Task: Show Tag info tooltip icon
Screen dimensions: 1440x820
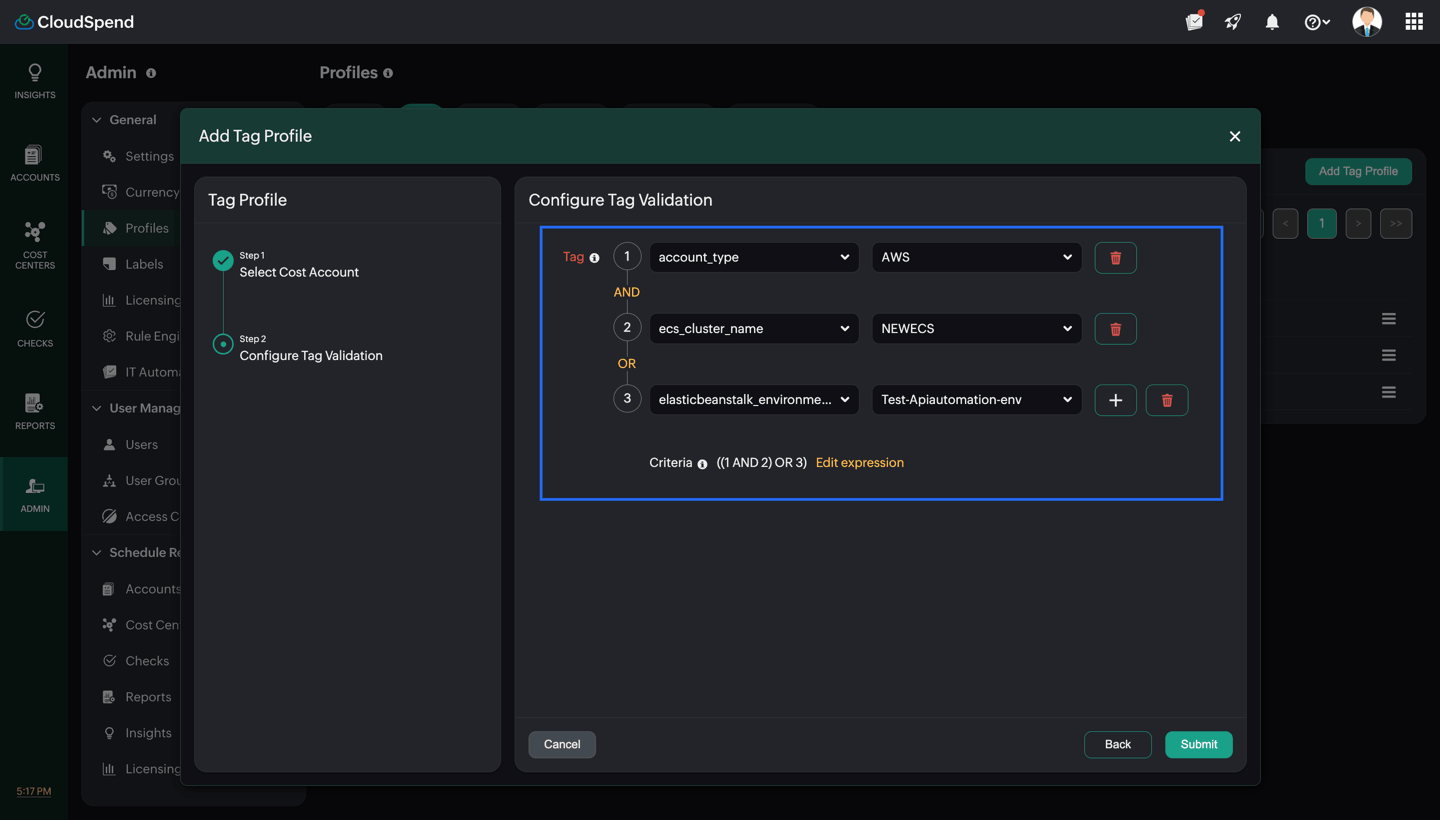Action: coord(594,258)
